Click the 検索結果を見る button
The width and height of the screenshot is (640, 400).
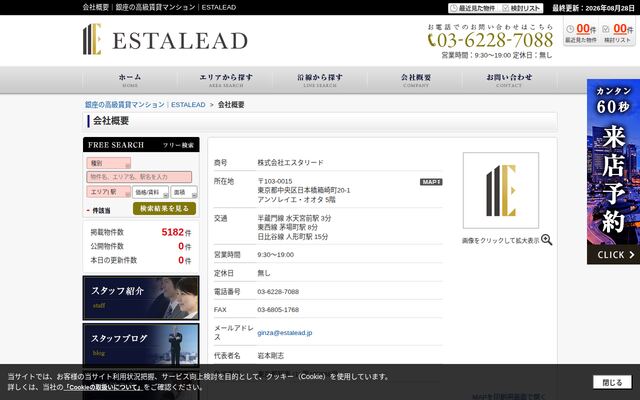point(164,209)
